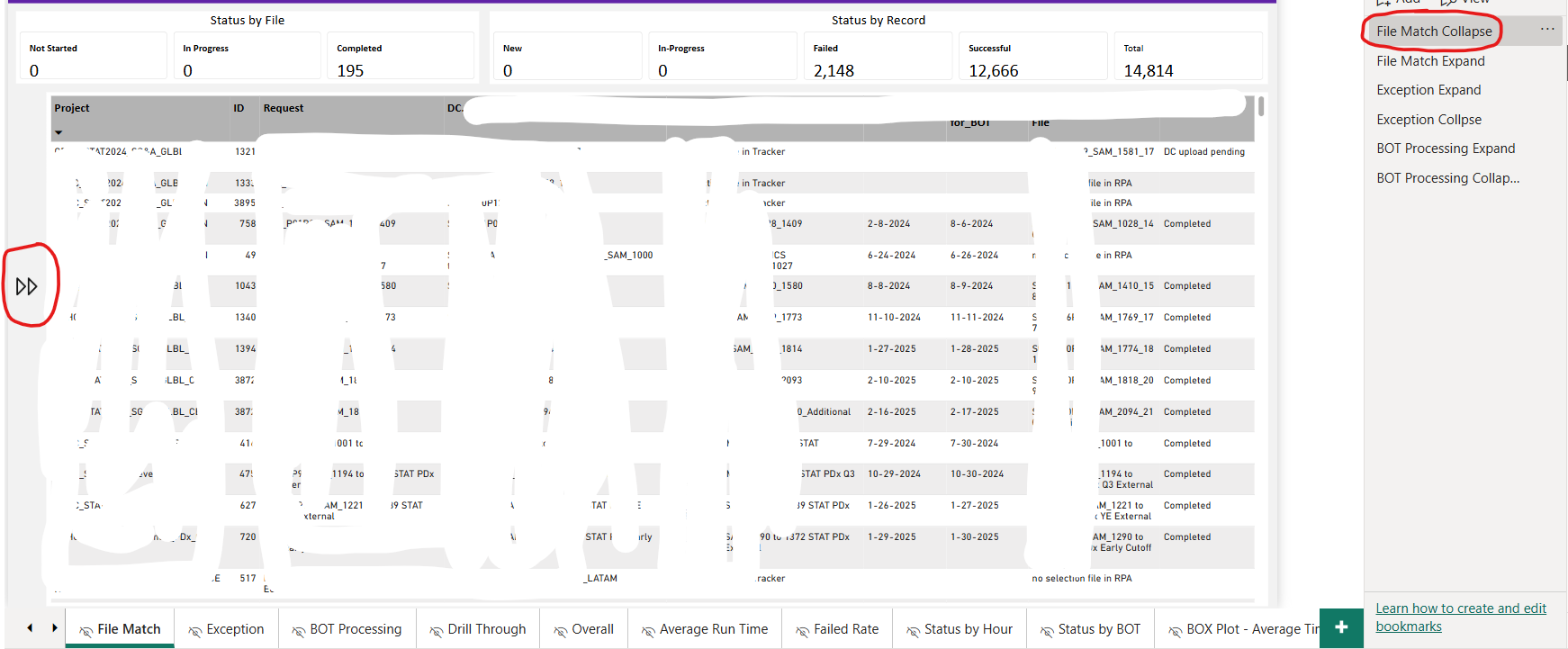Screen dimensions: 1568x649
Task: Open the Overall page tab
Action: click(584, 629)
